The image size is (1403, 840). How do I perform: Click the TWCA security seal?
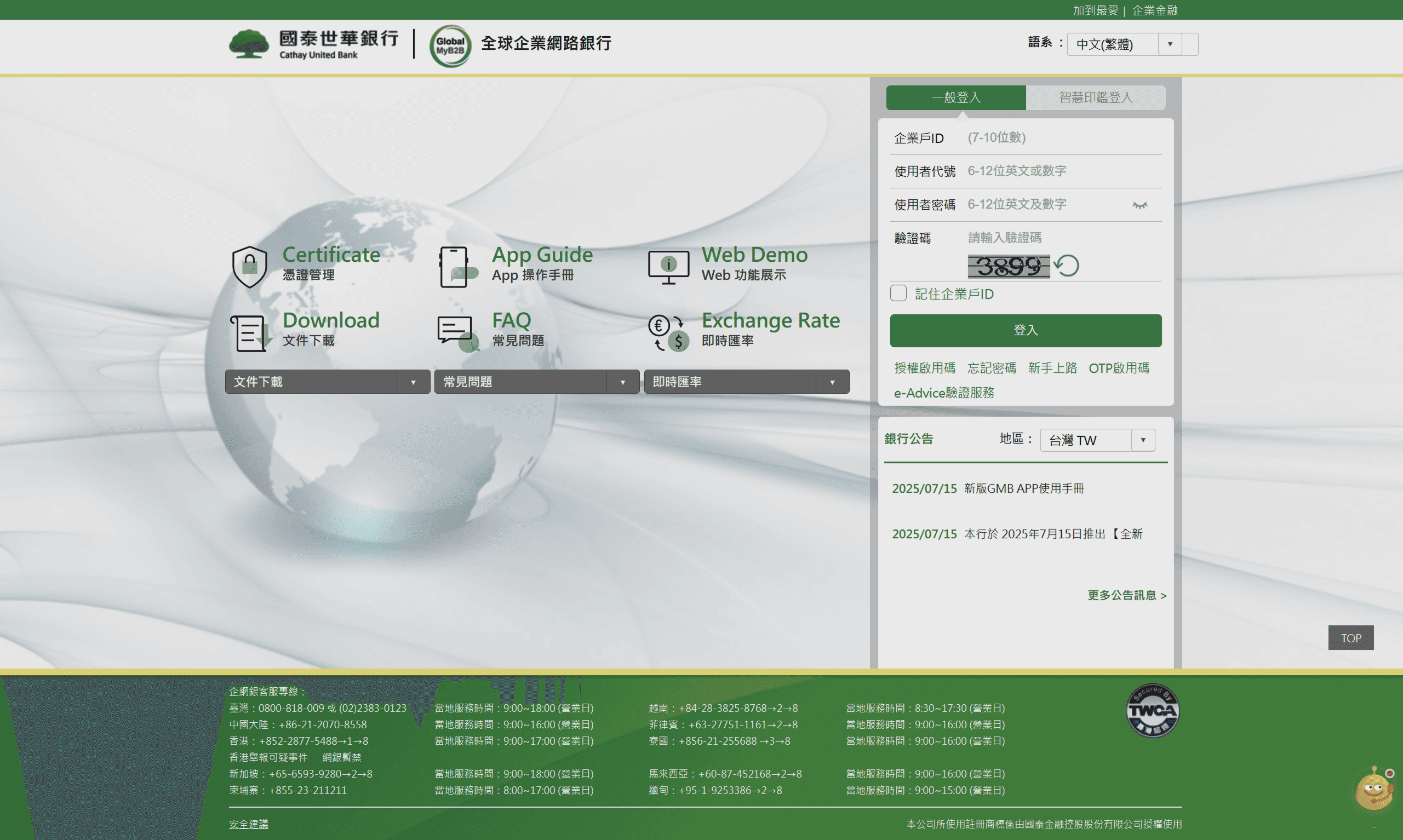click(x=1152, y=710)
